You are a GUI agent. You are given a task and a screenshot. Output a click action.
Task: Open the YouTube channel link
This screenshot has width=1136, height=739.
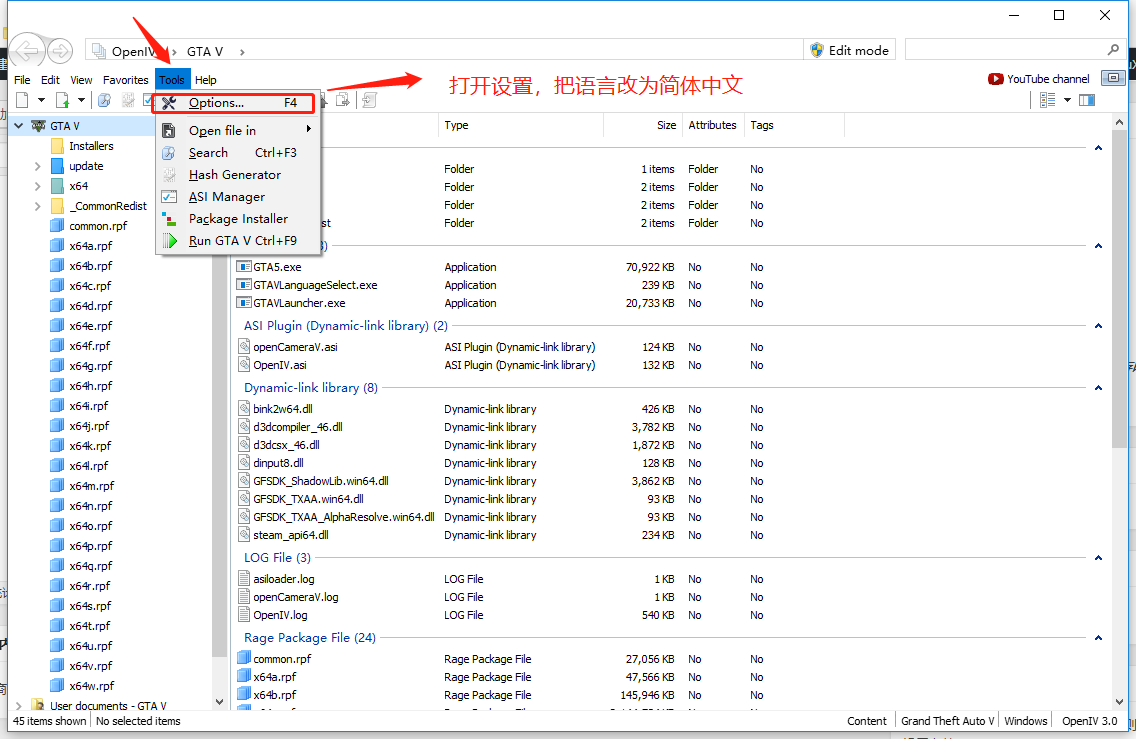[x=1039, y=79]
